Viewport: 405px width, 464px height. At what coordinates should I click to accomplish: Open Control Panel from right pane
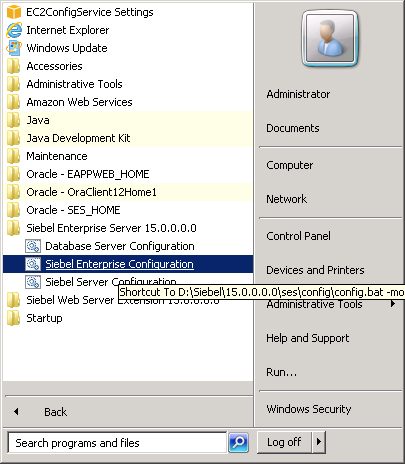pos(298,236)
